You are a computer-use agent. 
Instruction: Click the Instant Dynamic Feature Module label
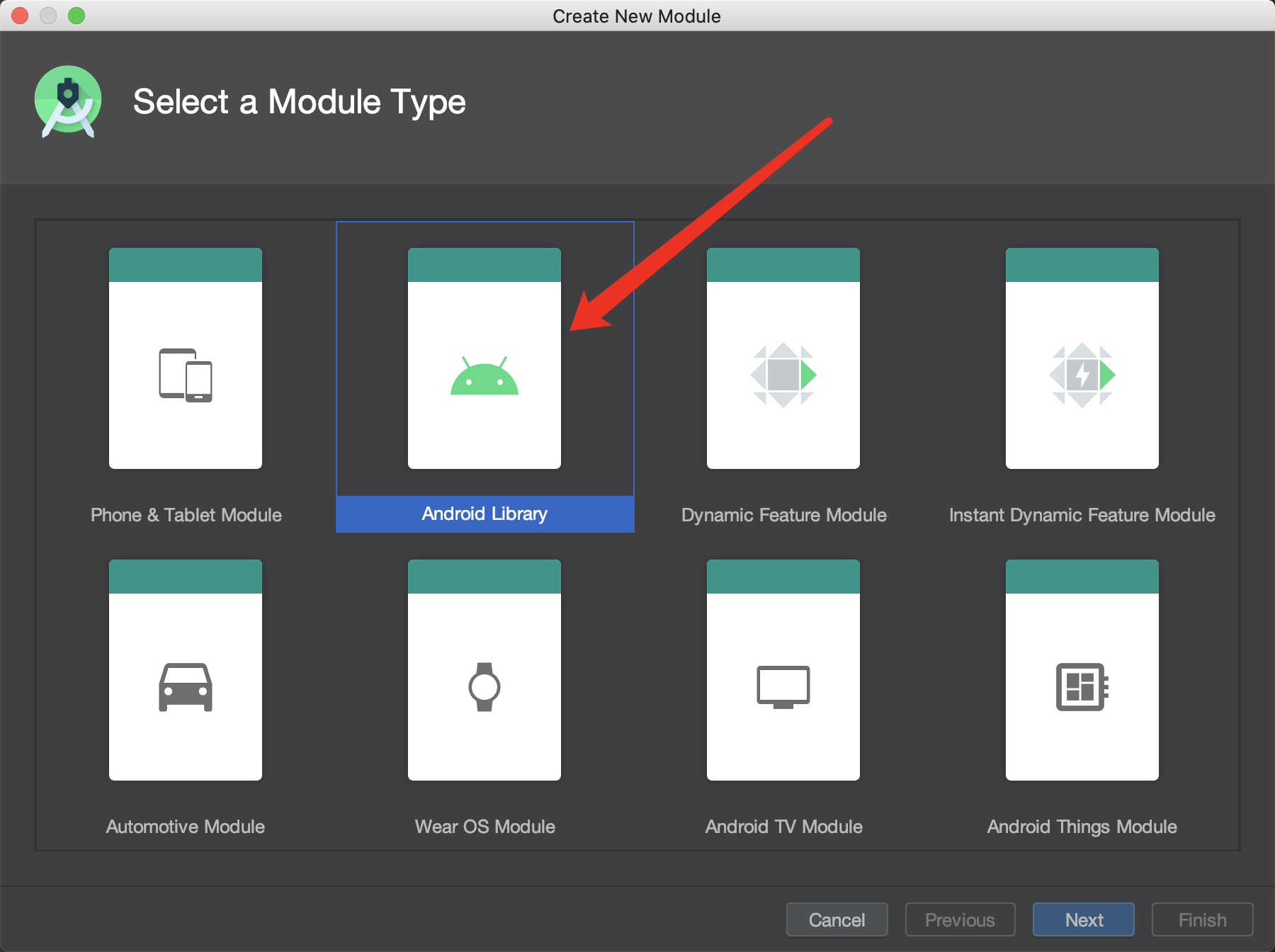pyautogui.click(x=1082, y=515)
